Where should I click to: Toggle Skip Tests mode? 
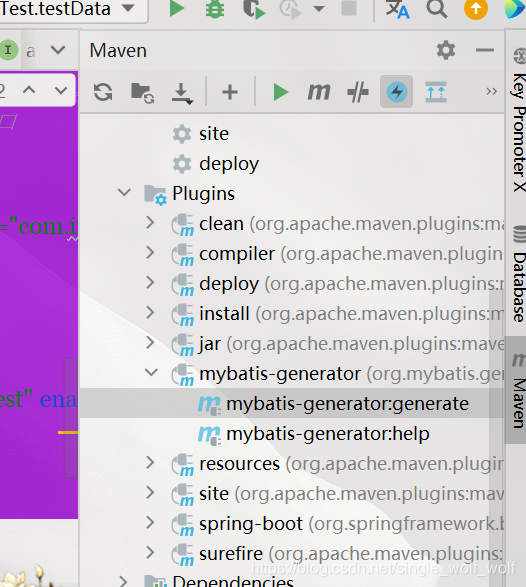[x=358, y=92]
